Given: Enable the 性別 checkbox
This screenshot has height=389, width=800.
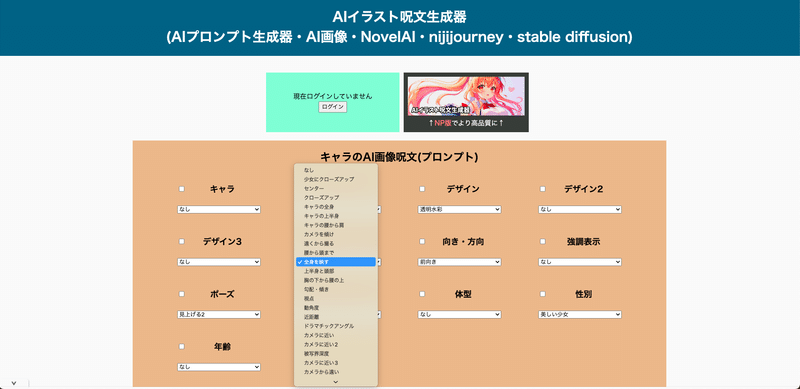Looking at the screenshot, I should click(x=542, y=294).
